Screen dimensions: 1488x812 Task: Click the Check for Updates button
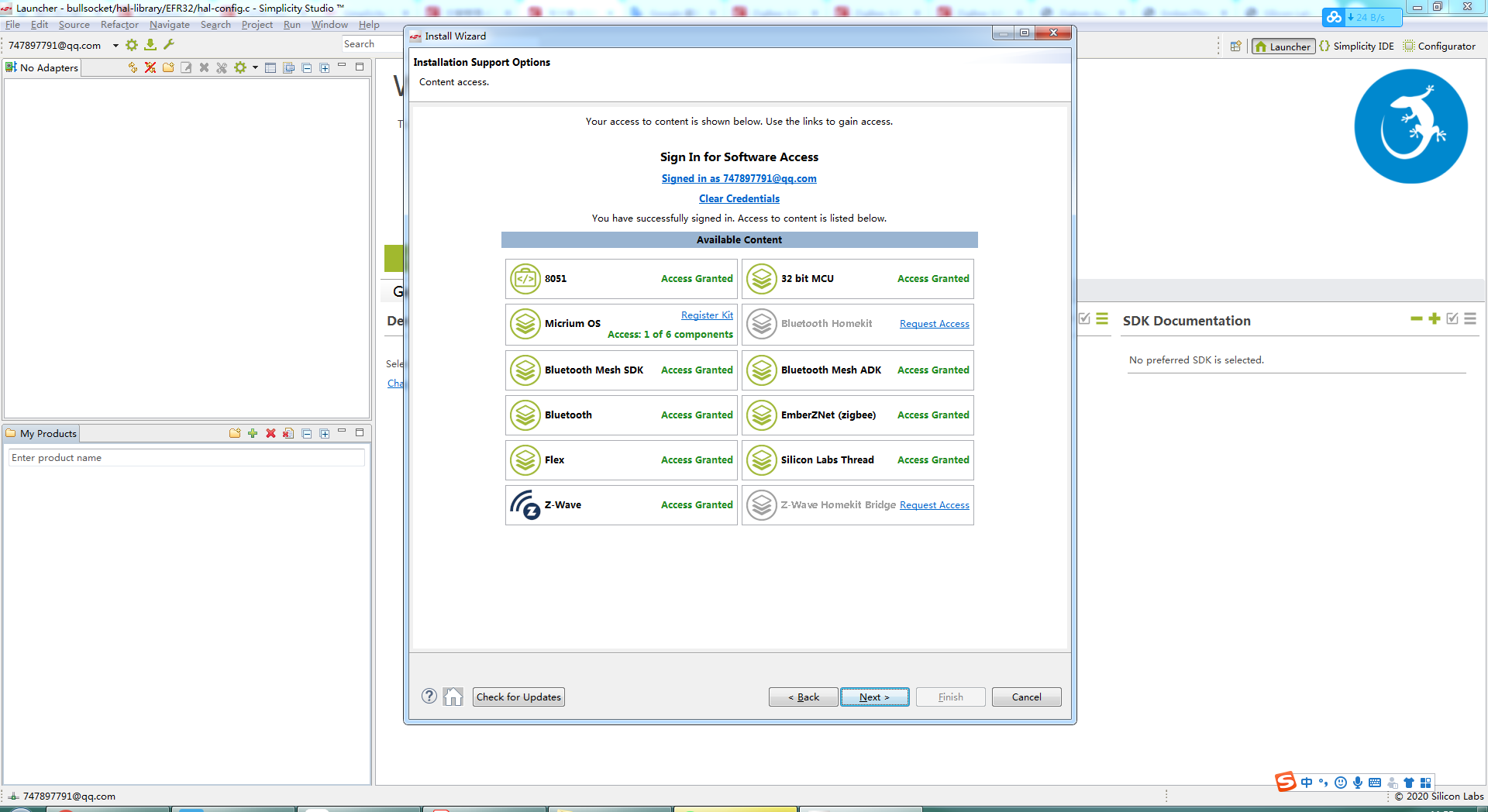coord(518,697)
